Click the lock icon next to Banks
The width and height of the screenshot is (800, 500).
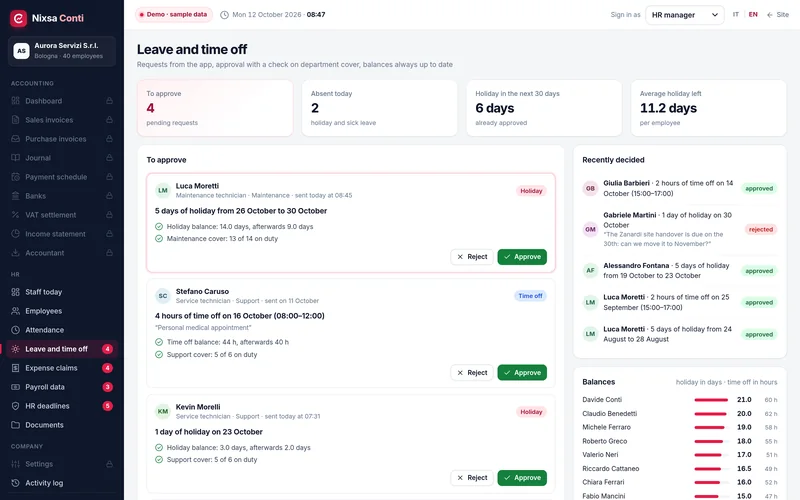(x=109, y=196)
